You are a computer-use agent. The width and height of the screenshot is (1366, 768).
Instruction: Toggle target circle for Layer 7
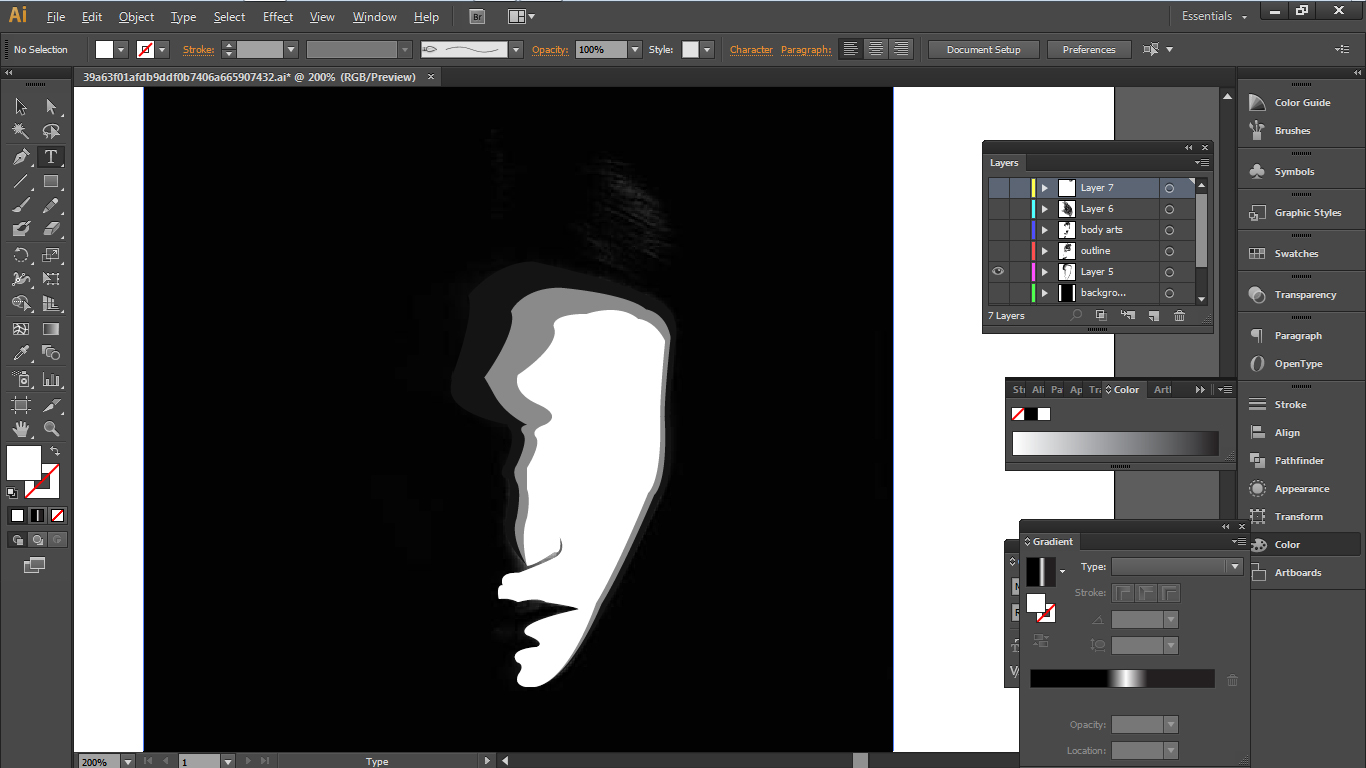pos(1169,188)
